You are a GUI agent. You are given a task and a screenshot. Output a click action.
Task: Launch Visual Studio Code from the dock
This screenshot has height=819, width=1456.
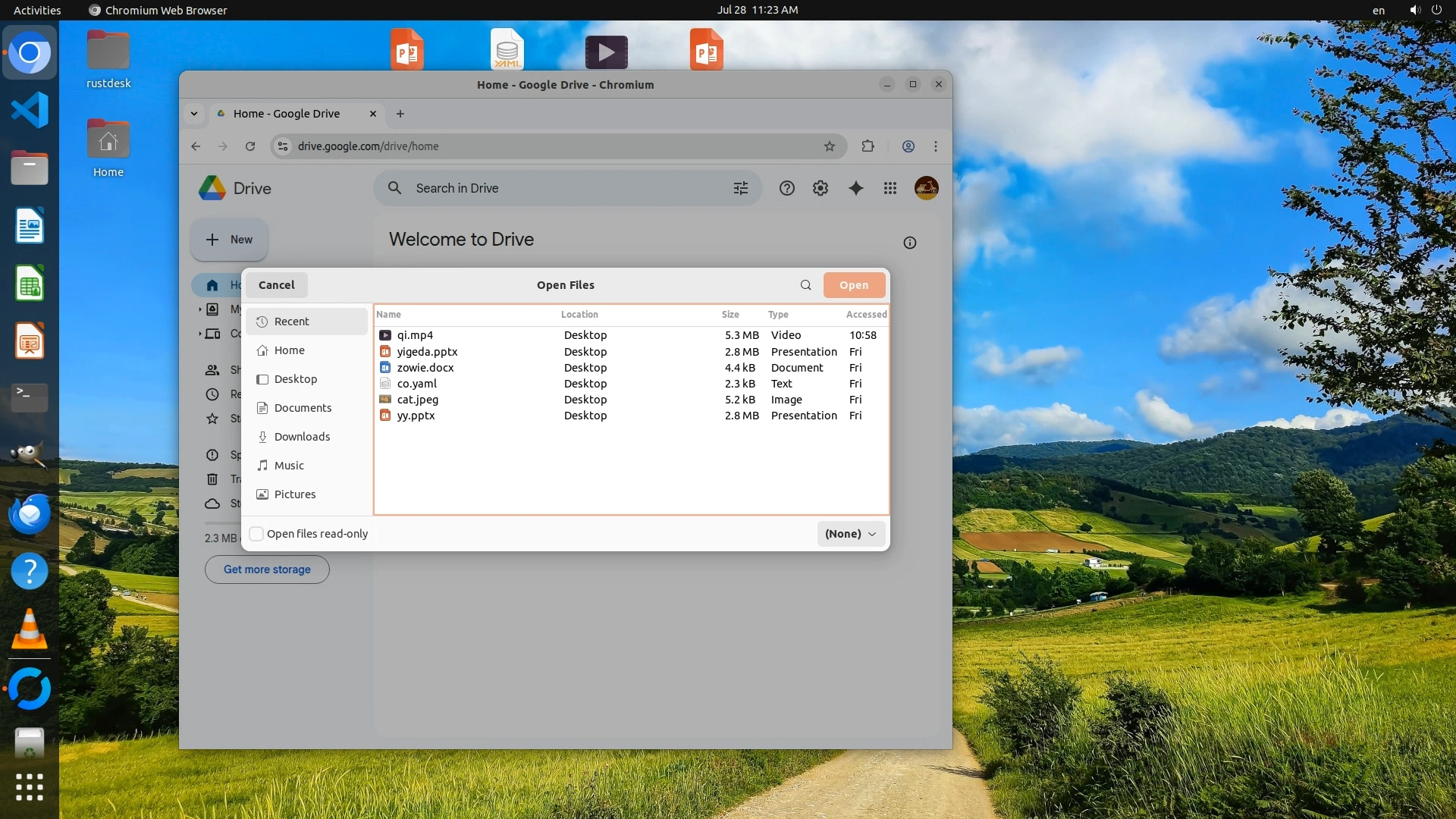click(x=30, y=111)
